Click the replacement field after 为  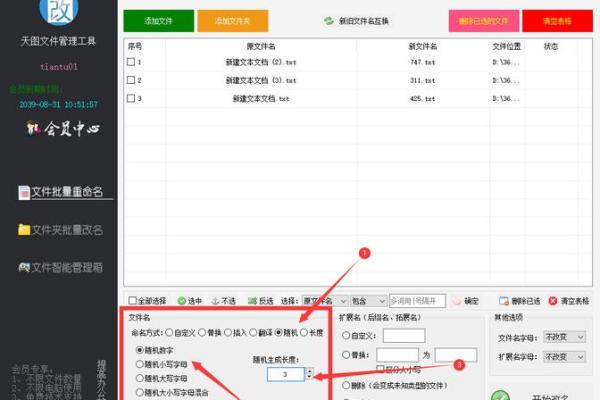[x=455, y=355]
